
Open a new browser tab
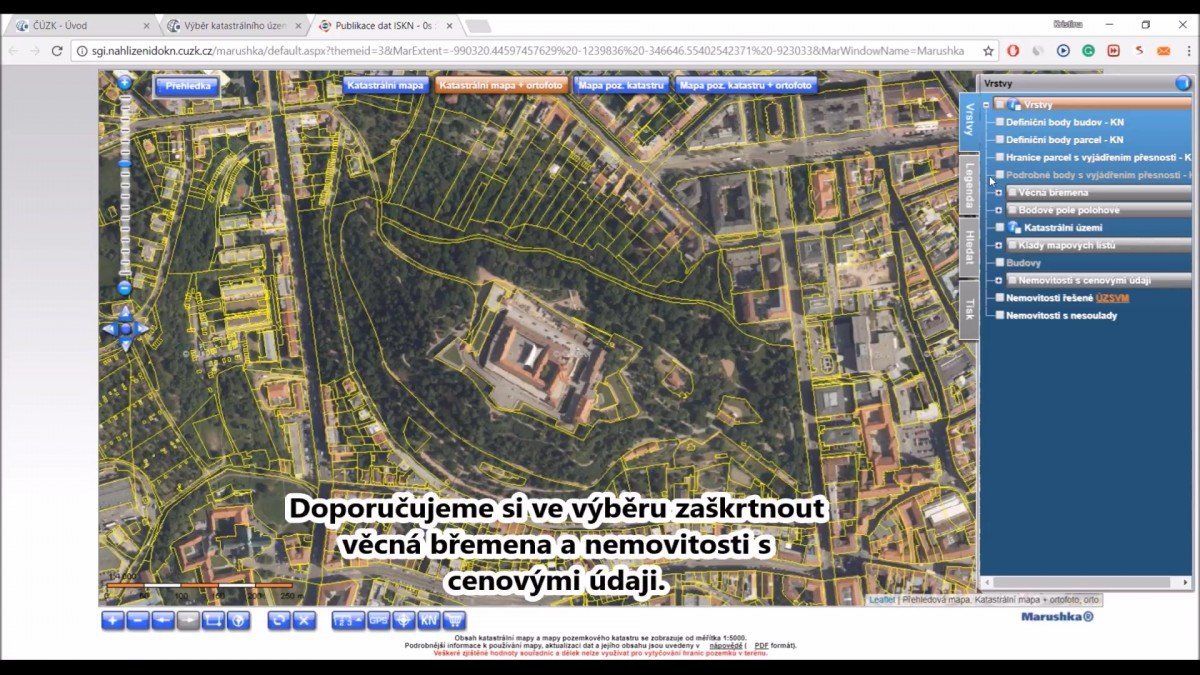478,25
